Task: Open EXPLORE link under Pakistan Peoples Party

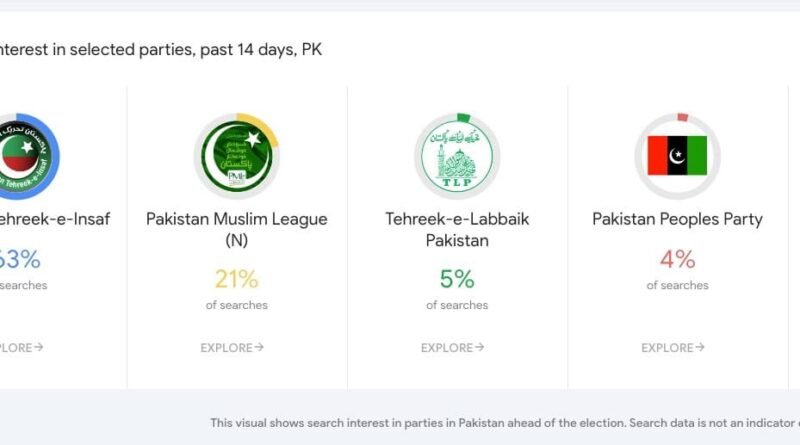Action: [673, 348]
